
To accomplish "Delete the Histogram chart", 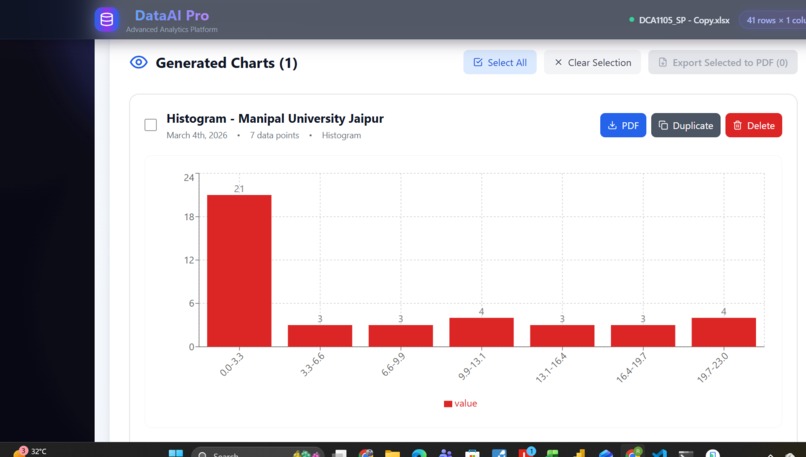I will [x=754, y=125].
